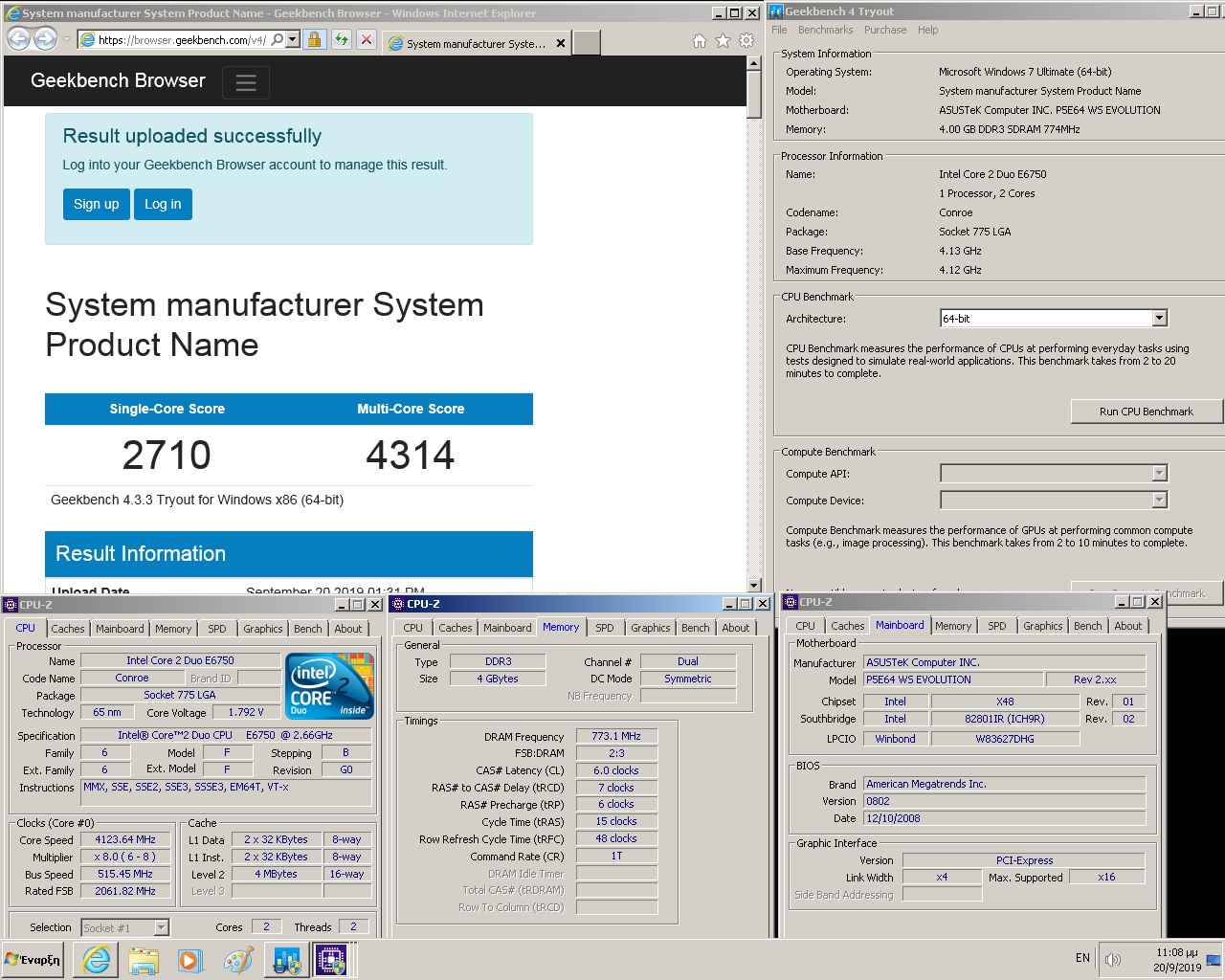This screenshot has height=980, width=1225.
Task: Go back in Internet Explorer
Action: [18, 39]
